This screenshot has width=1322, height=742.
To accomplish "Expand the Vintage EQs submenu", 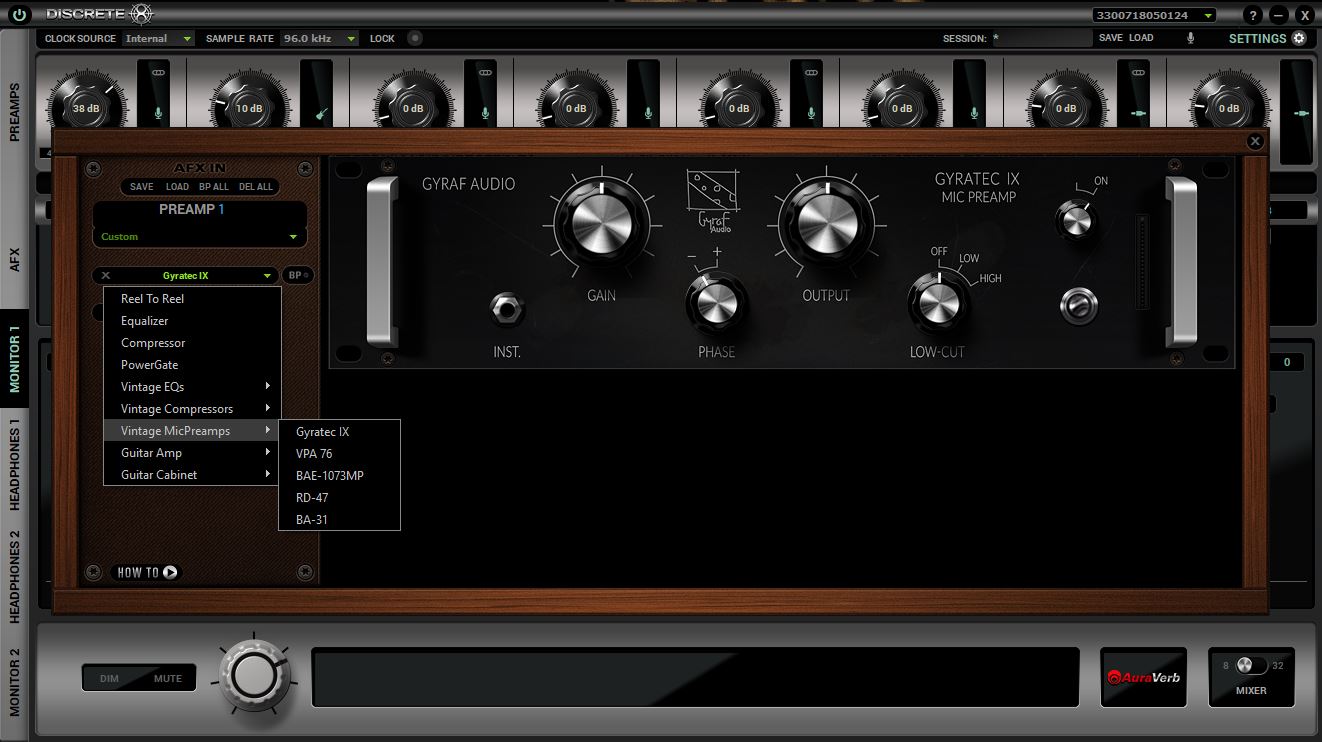I will click(193, 387).
